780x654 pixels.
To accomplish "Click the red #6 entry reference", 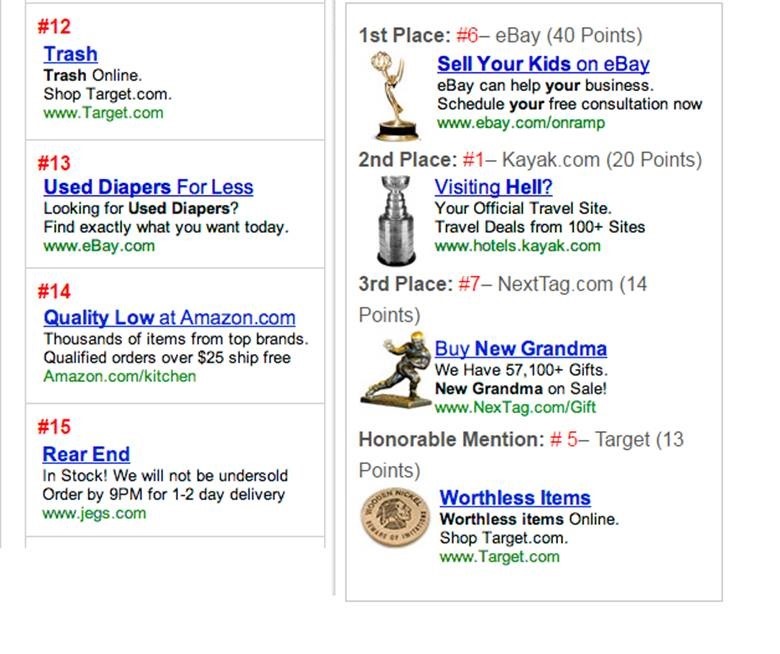I will [x=467, y=36].
